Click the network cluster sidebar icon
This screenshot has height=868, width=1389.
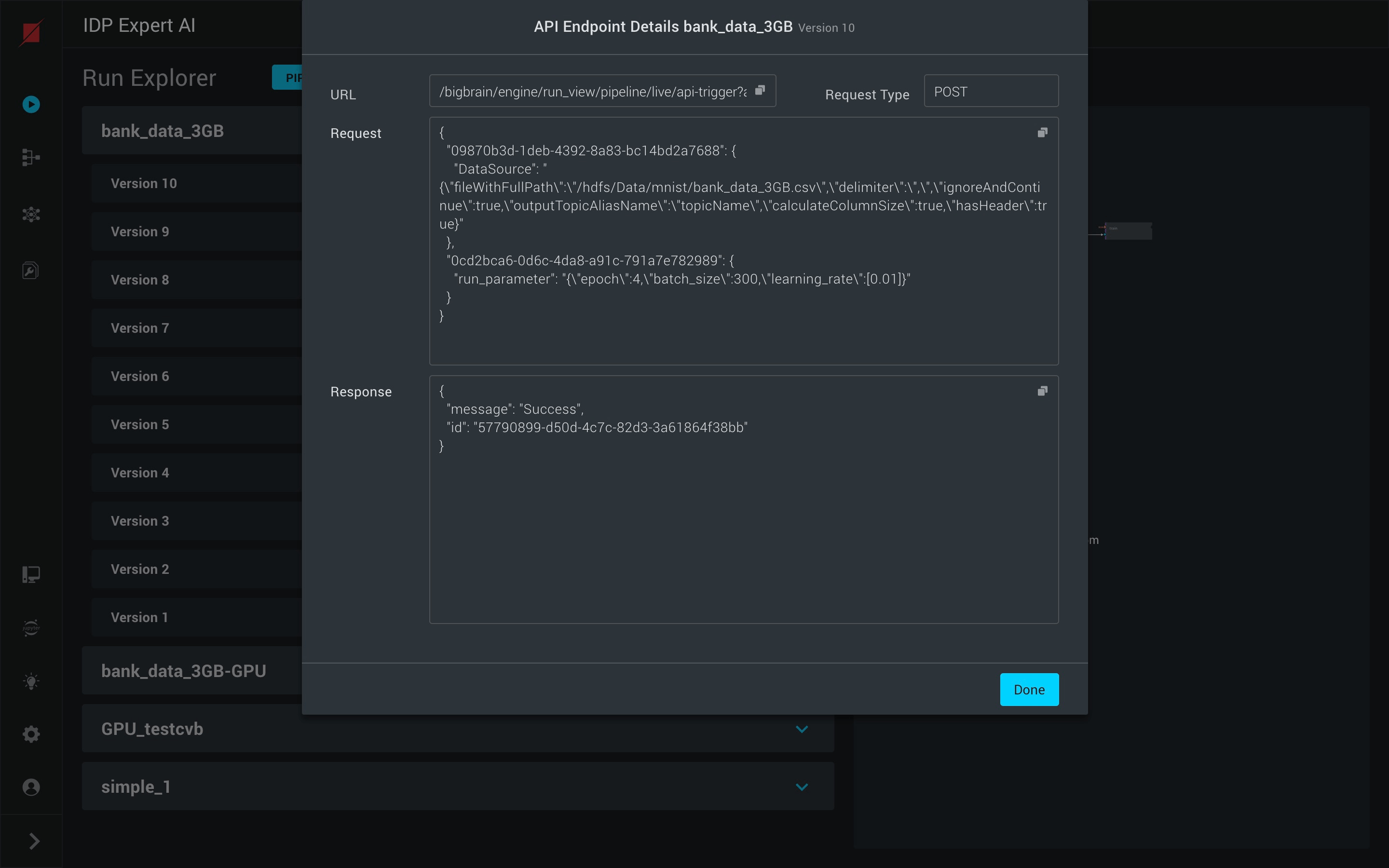[31, 215]
